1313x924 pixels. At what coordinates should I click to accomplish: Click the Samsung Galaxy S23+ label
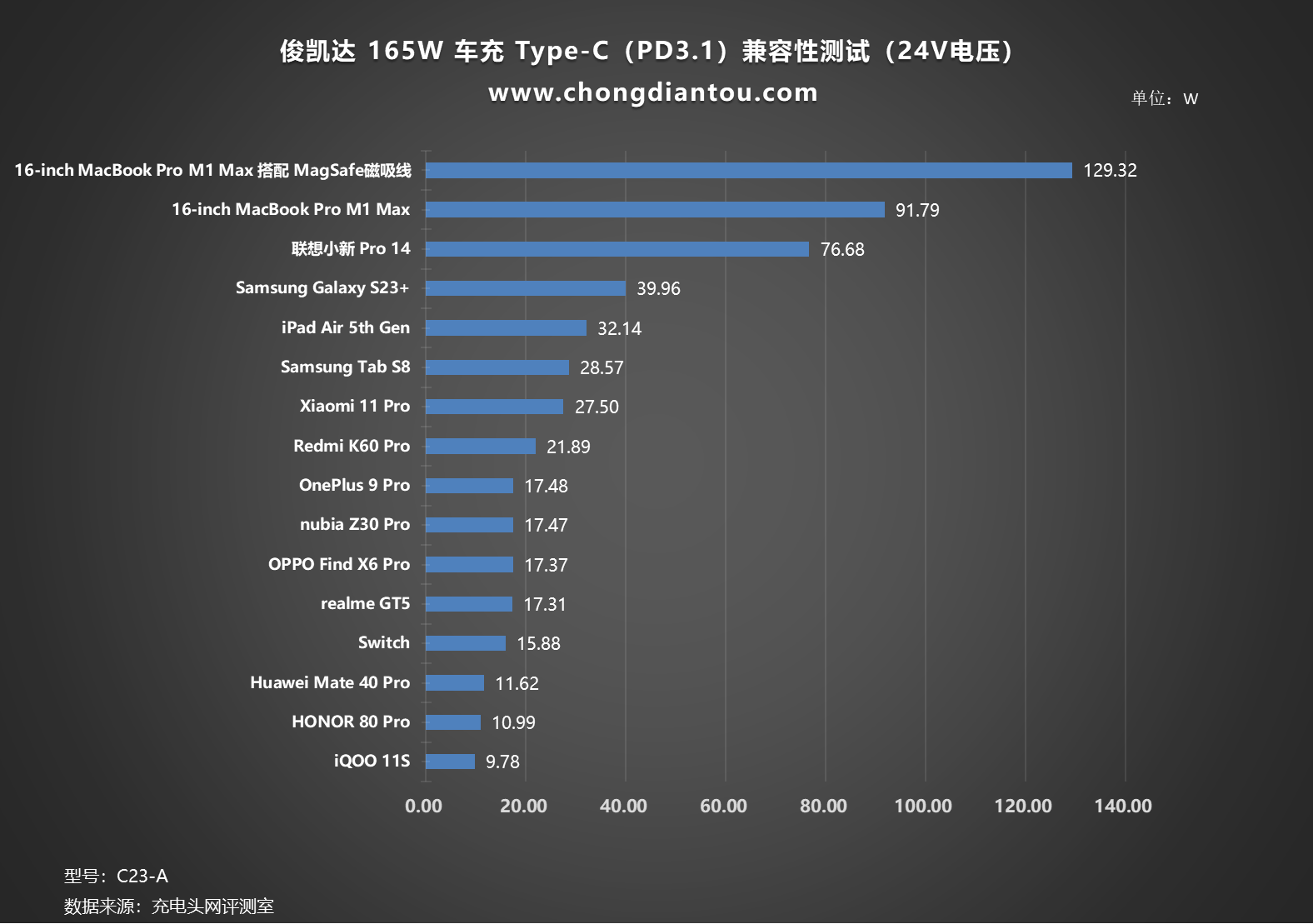point(322,288)
